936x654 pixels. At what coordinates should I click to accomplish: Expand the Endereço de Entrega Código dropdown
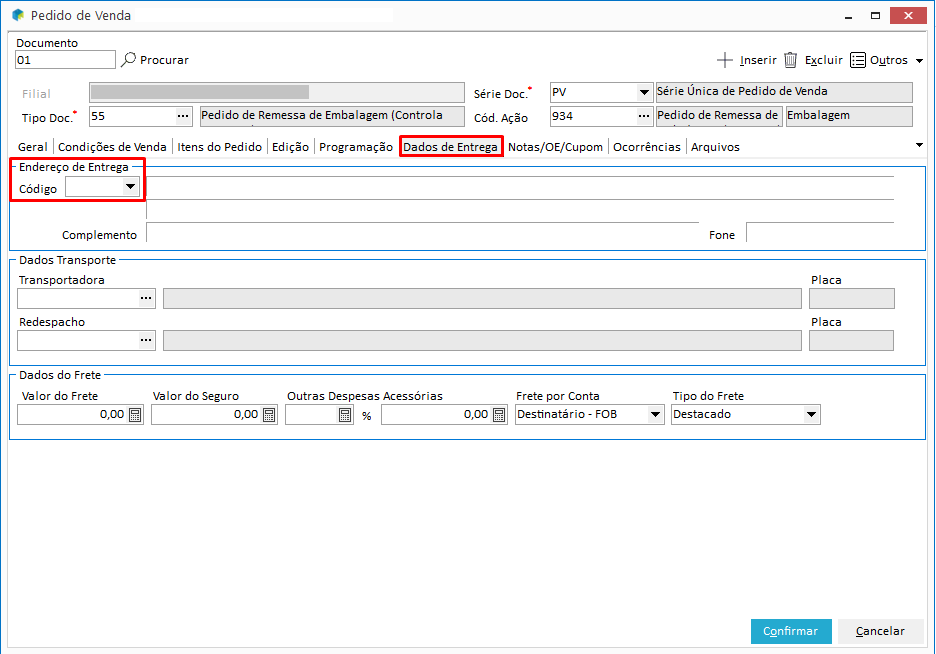(130, 187)
